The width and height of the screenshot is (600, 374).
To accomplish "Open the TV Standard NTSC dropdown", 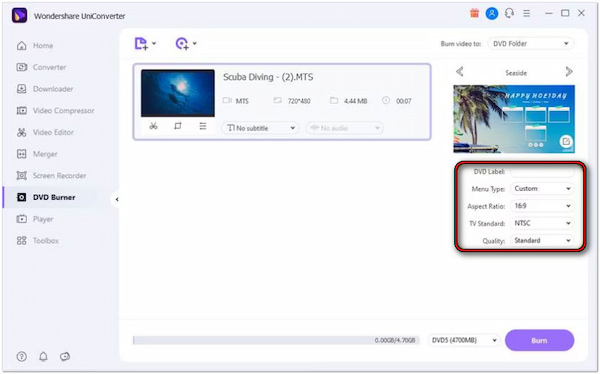I will (x=542, y=223).
